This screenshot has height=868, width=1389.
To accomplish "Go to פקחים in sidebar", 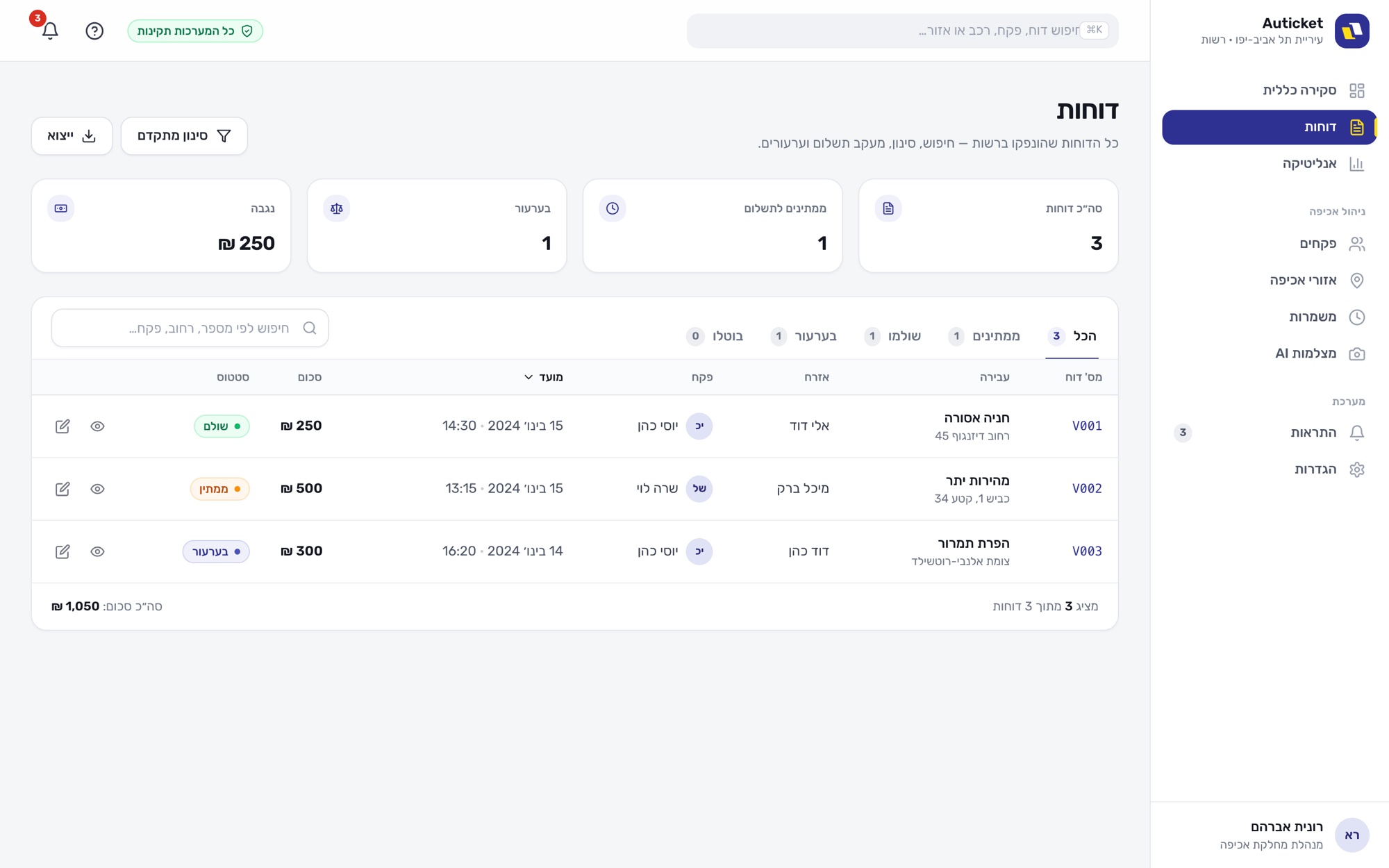I will (1270, 244).
